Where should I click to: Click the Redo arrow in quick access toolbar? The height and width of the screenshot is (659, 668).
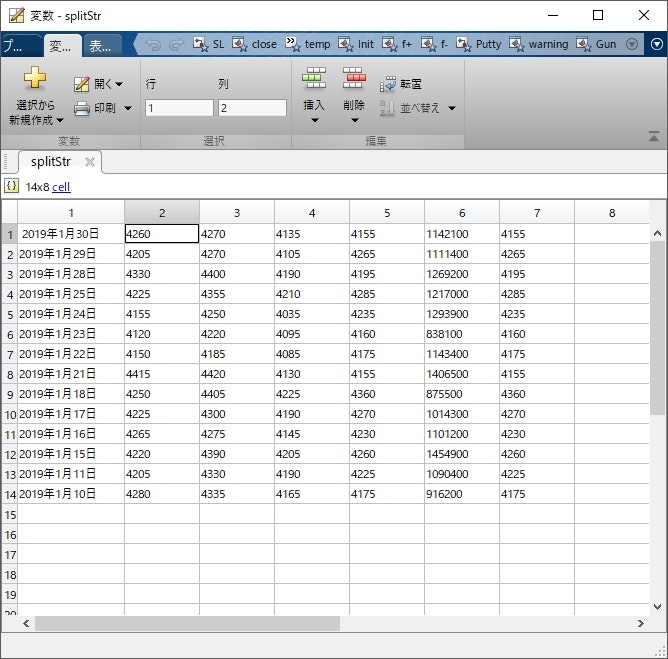(x=176, y=44)
